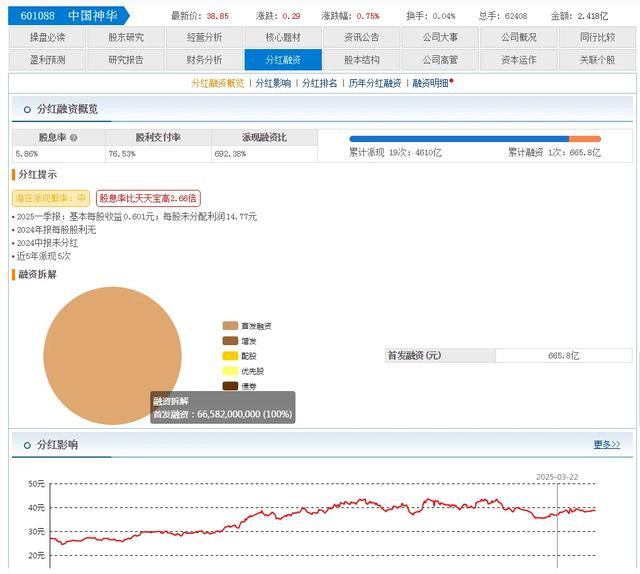Click the 股息率 value 5.86%
This screenshot has height=574, width=640.
(27, 154)
